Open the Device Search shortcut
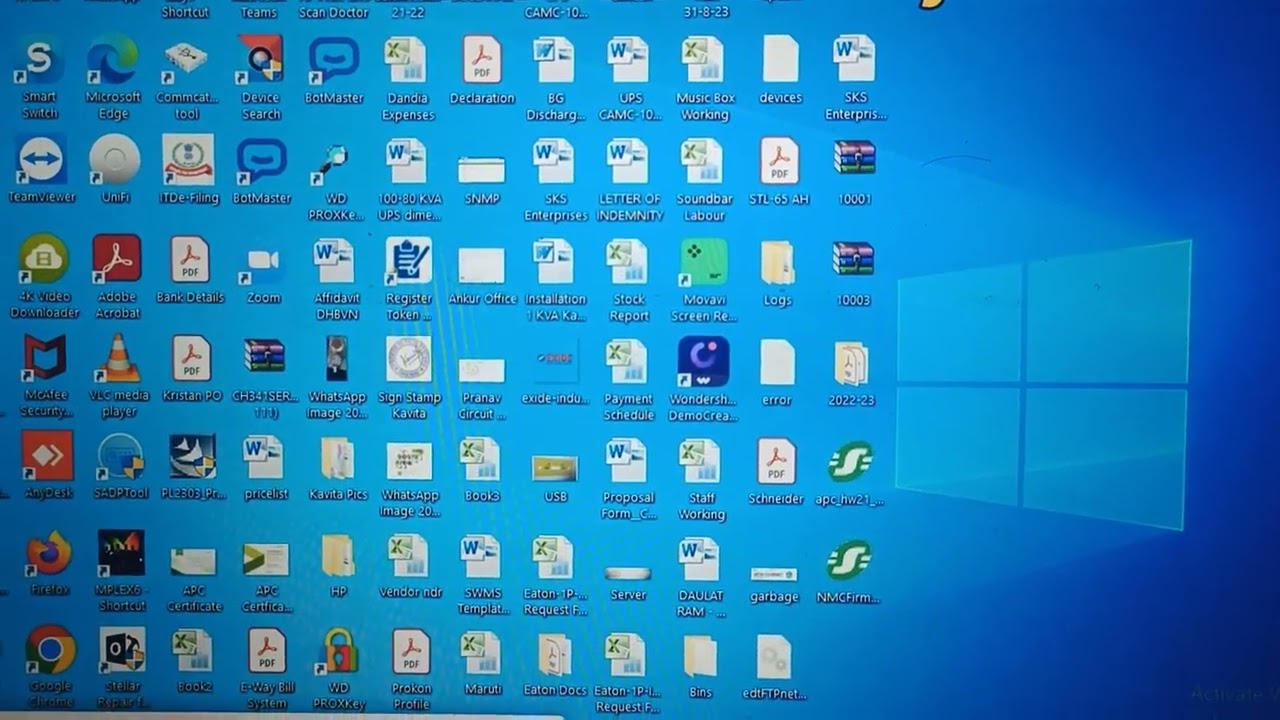 pyautogui.click(x=260, y=60)
